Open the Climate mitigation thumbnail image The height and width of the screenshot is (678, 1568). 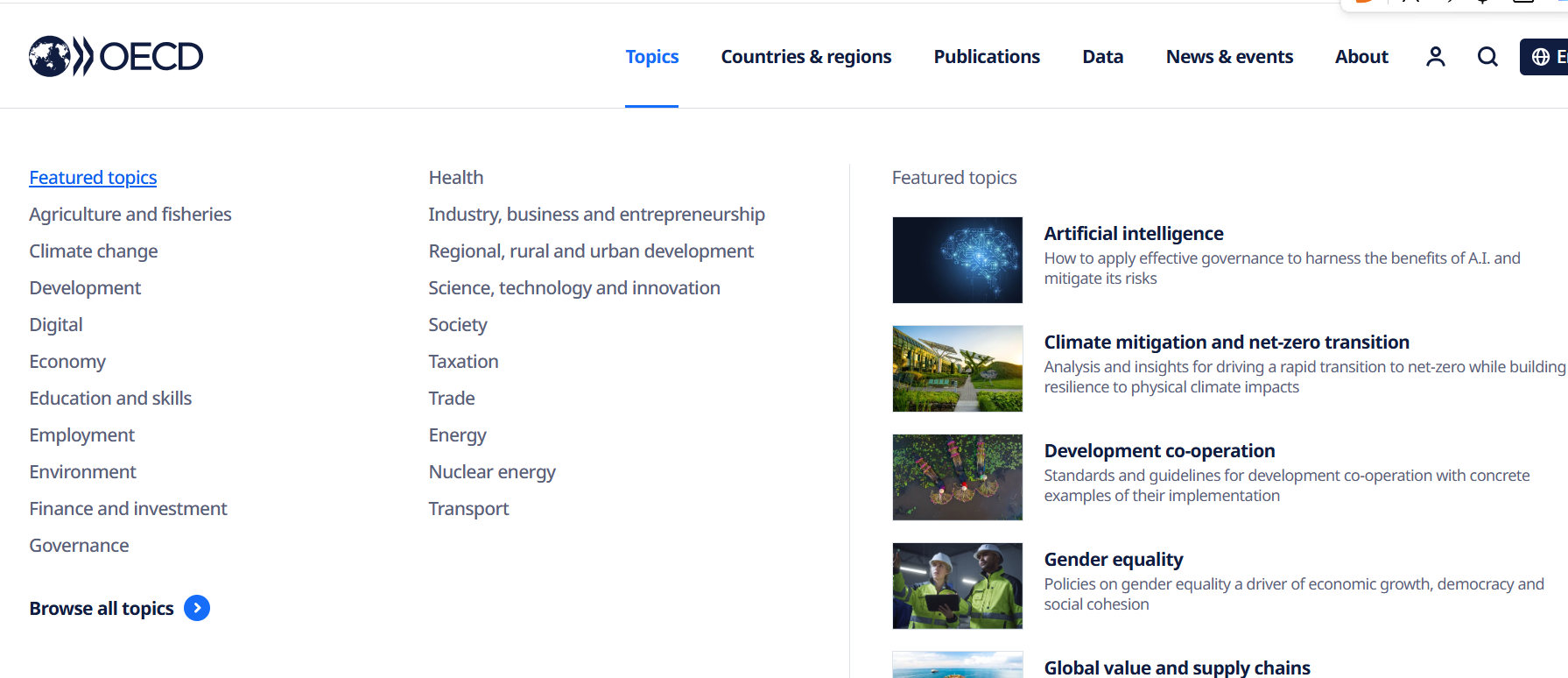tap(957, 369)
